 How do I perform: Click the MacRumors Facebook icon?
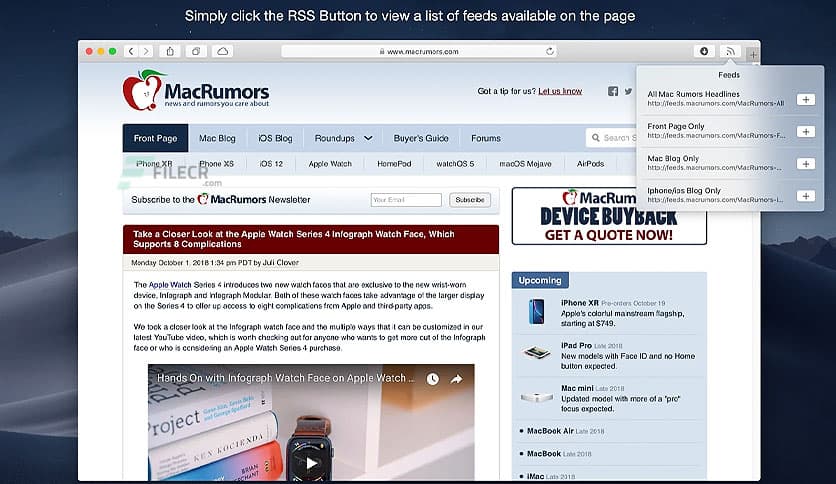(613, 91)
